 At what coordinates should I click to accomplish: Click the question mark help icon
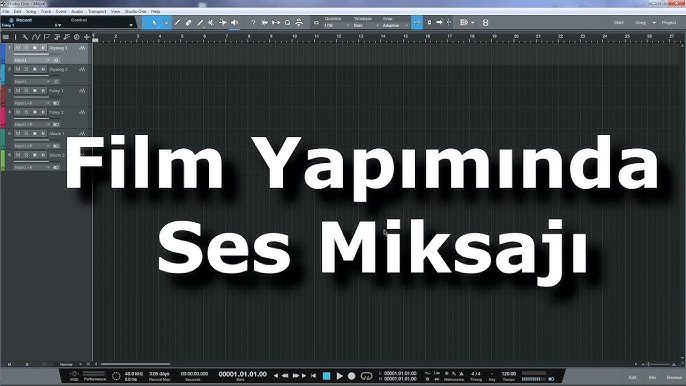[x=253, y=22]
